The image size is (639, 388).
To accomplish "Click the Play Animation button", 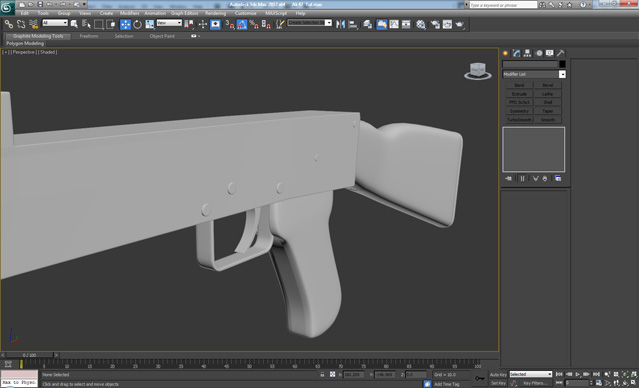I will (x=578, y=374).
